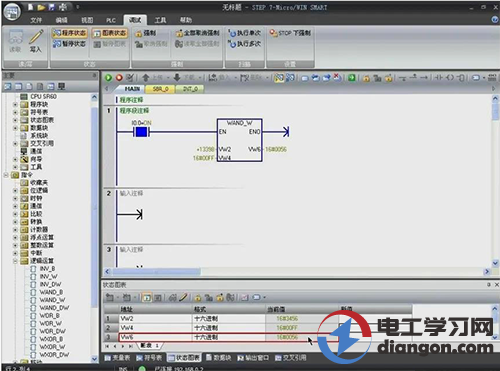Viewport: 500px width, 371px height.
Task: Click the new document quick-access icon
Action: 31,7
